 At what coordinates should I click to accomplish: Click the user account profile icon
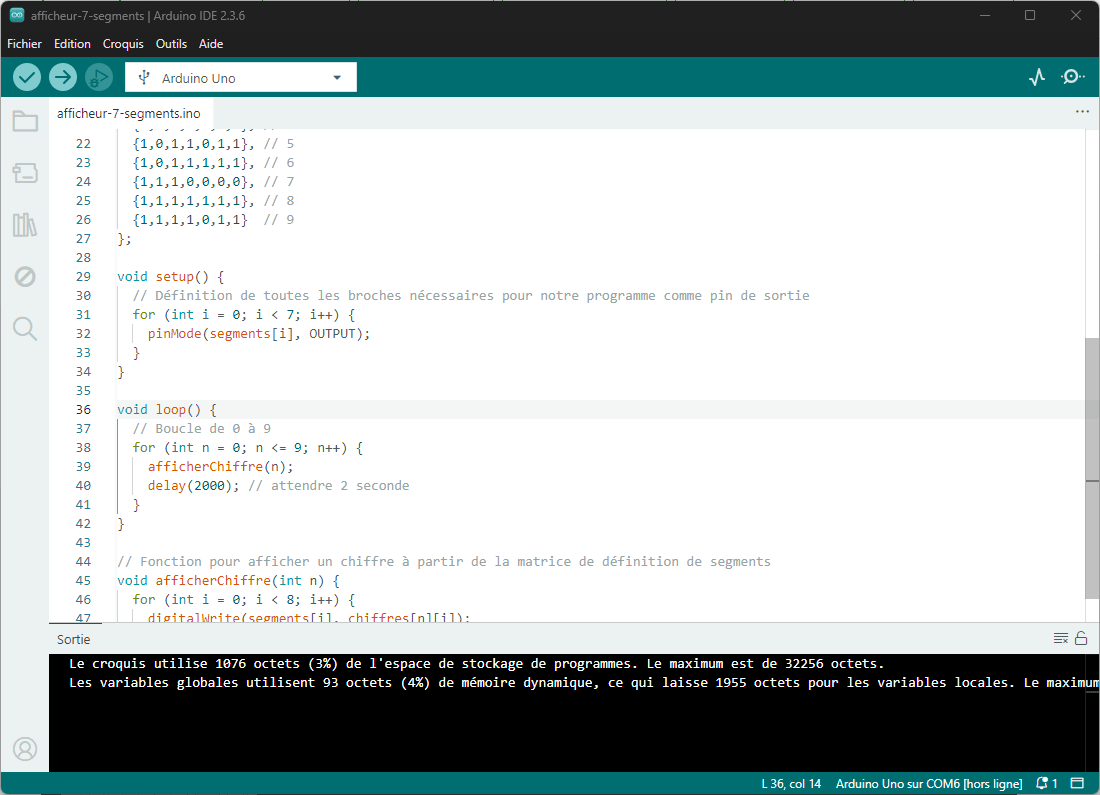pyautogui.click(x=25, y=749)
